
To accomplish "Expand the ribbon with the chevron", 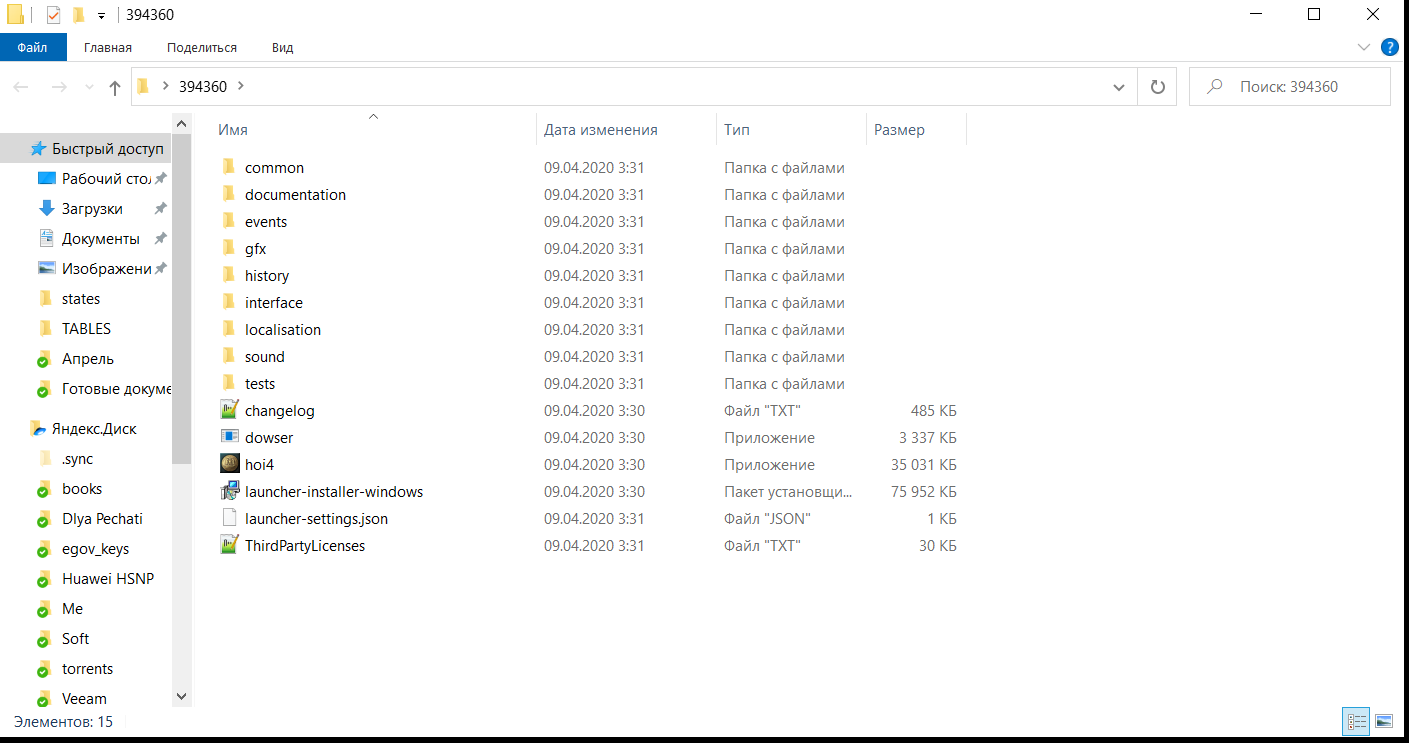I will pos(1364,47).
